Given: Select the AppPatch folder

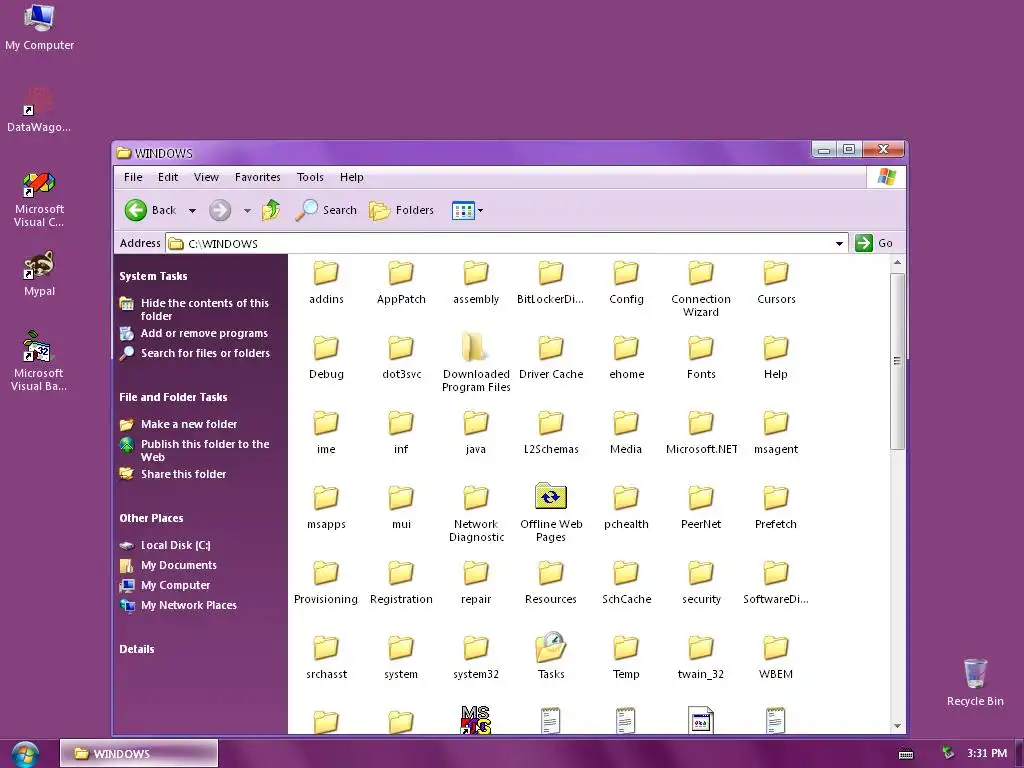Looking at the screenshot, I should point(401,283).
